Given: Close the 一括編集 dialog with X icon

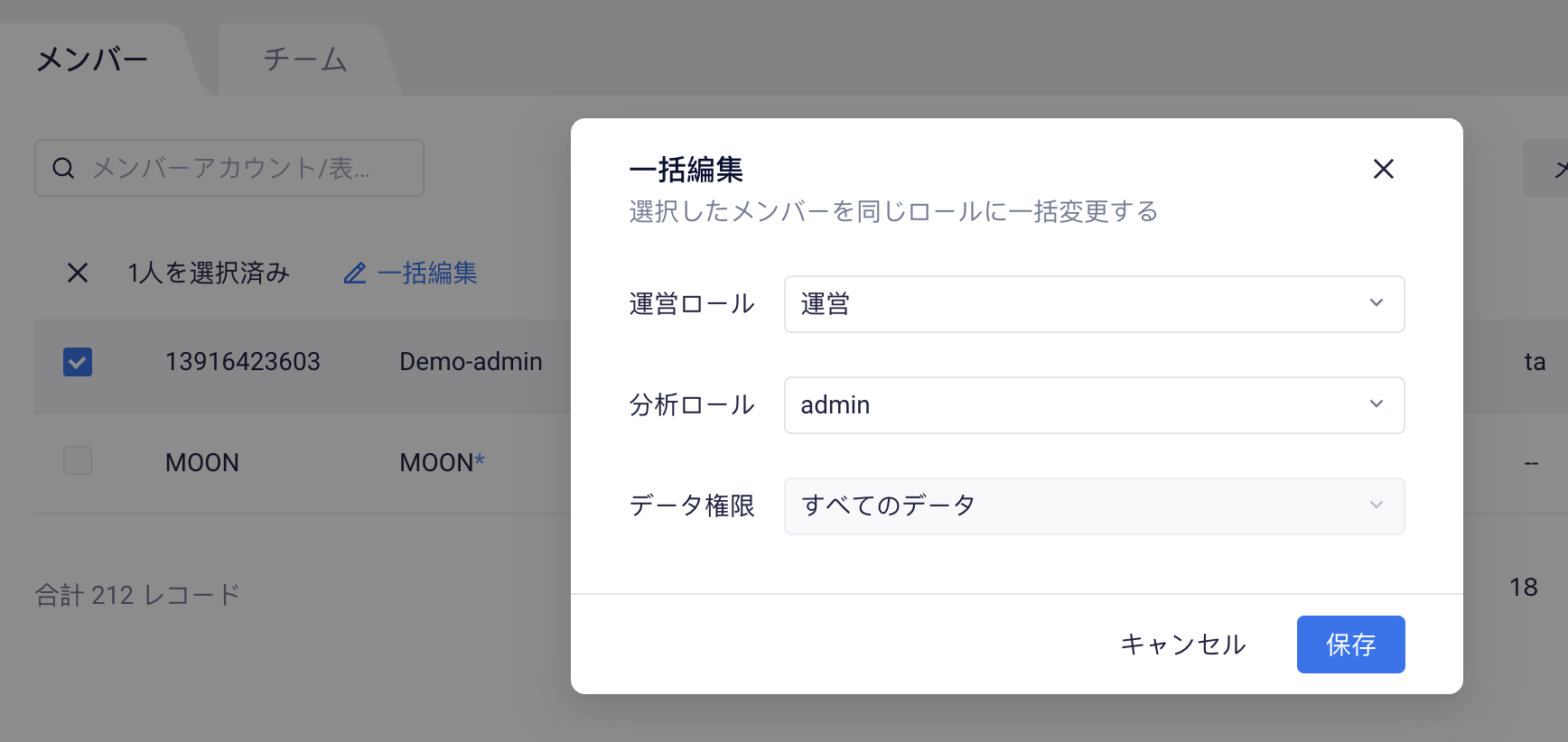Looking at the screenshot, I should tap(1383, 169).
